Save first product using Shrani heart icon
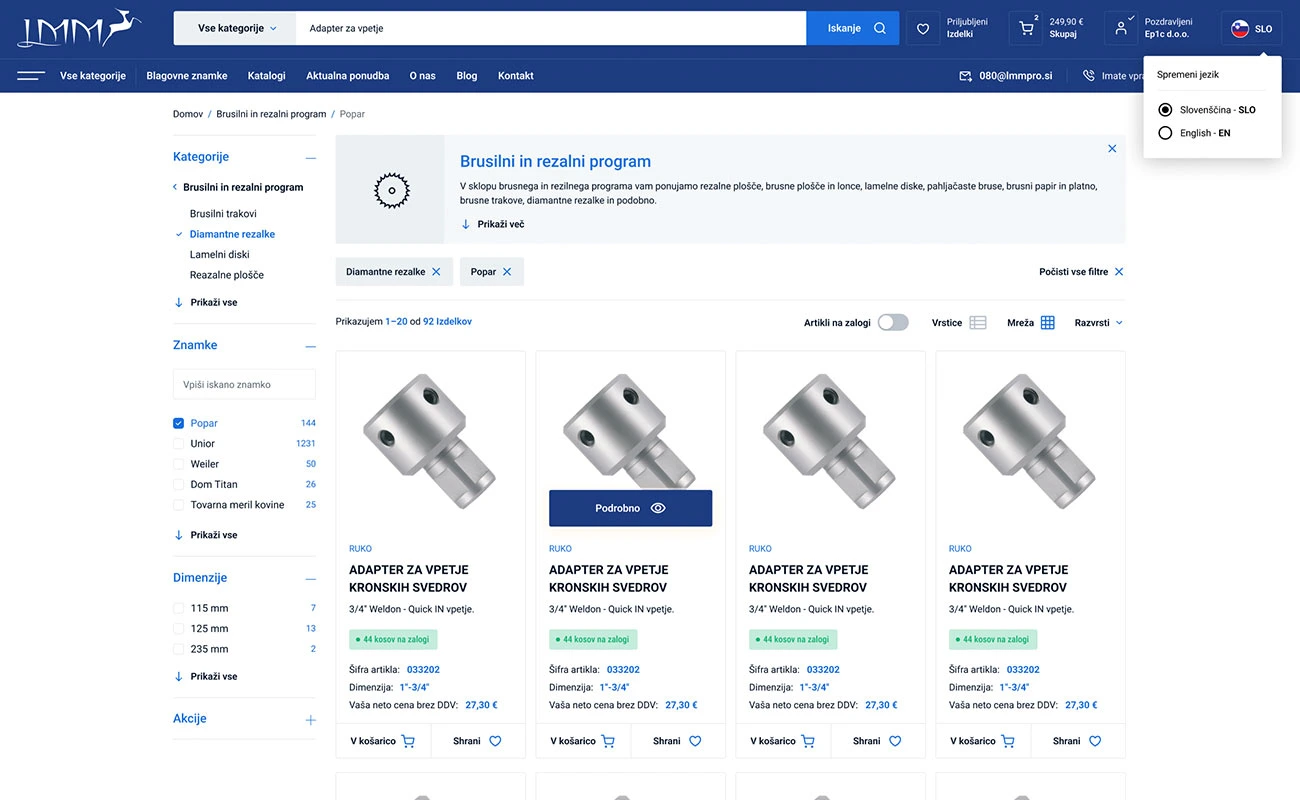Viewport: 1300px width, 800px height. pos(494,740)
